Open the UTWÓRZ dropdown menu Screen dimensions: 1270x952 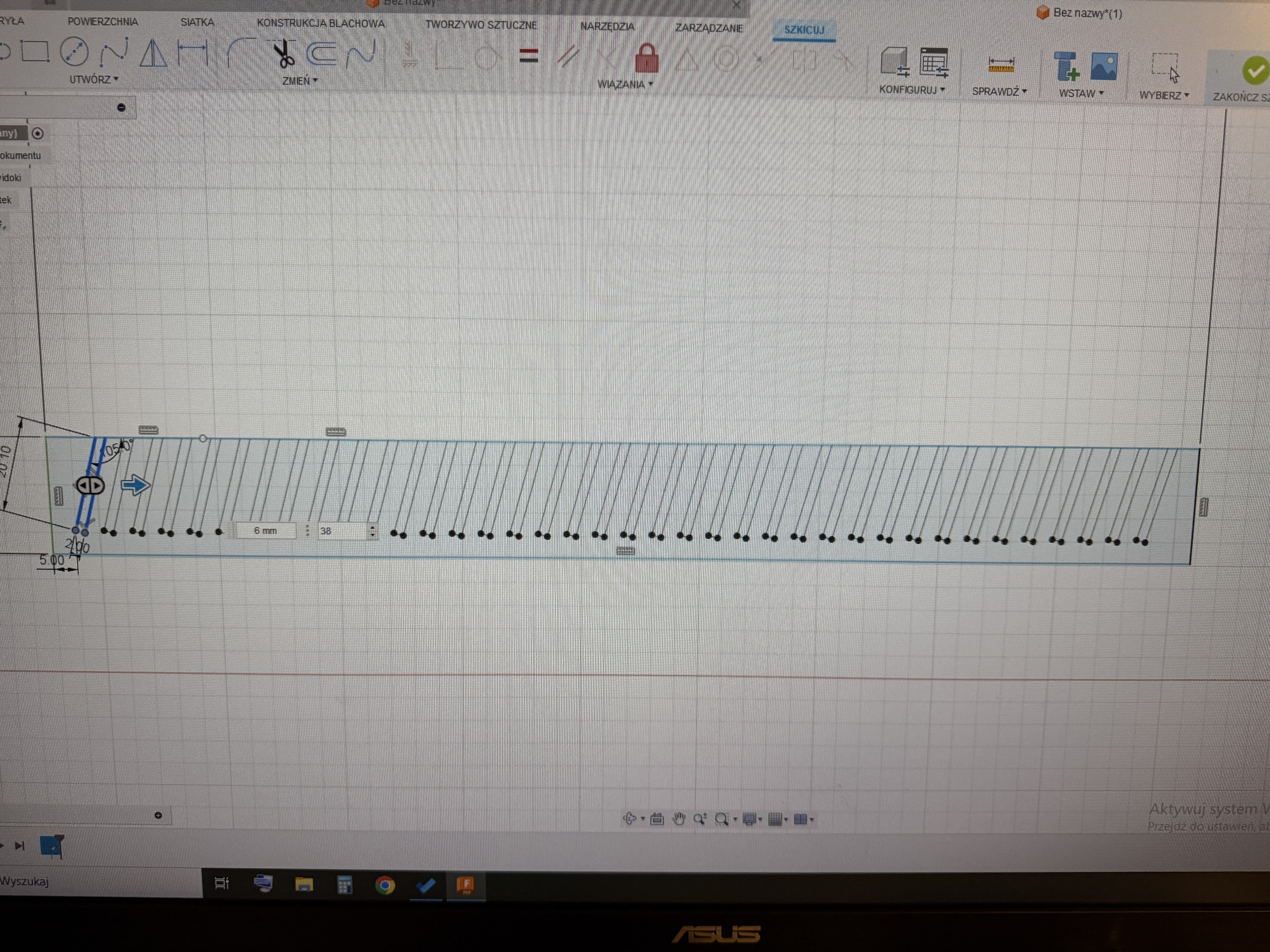tap(94, 79)
